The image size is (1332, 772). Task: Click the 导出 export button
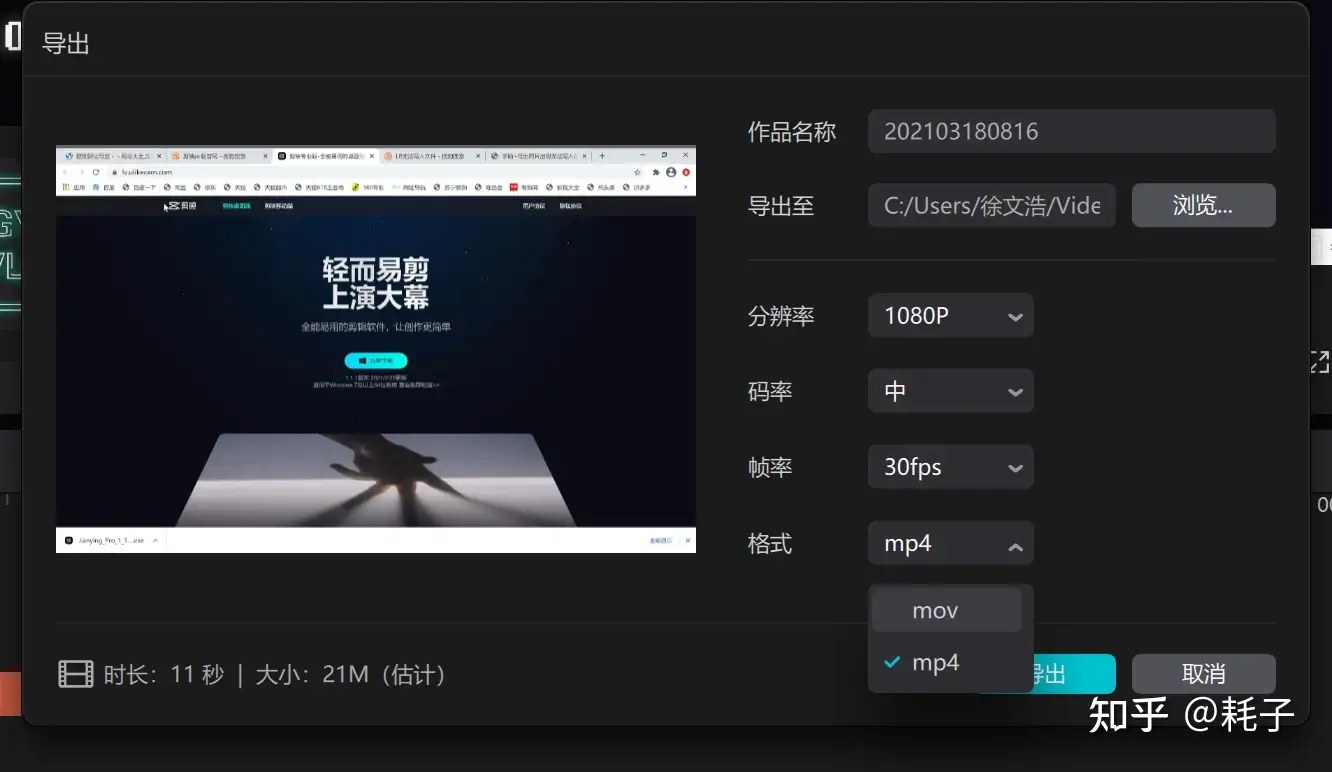pos(1074,674)
